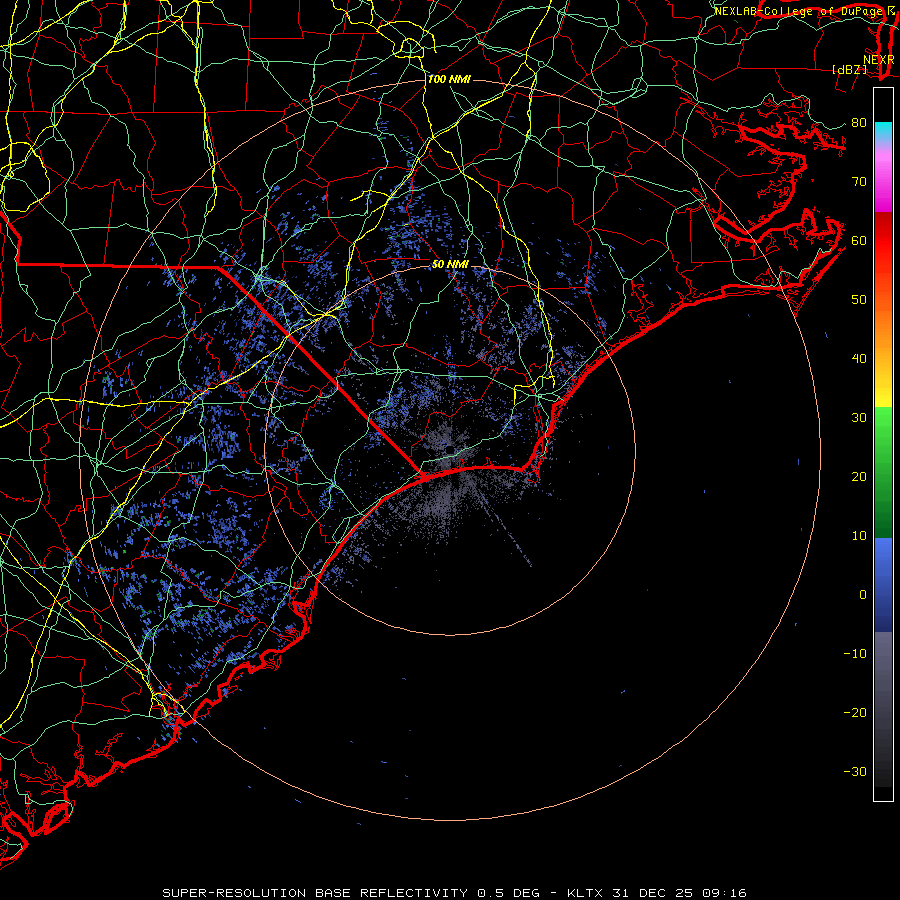The height and width of the screenshot is (900, 900).
Task: Click the -10 value on dBZ scale
Action: tap(855, 654)
